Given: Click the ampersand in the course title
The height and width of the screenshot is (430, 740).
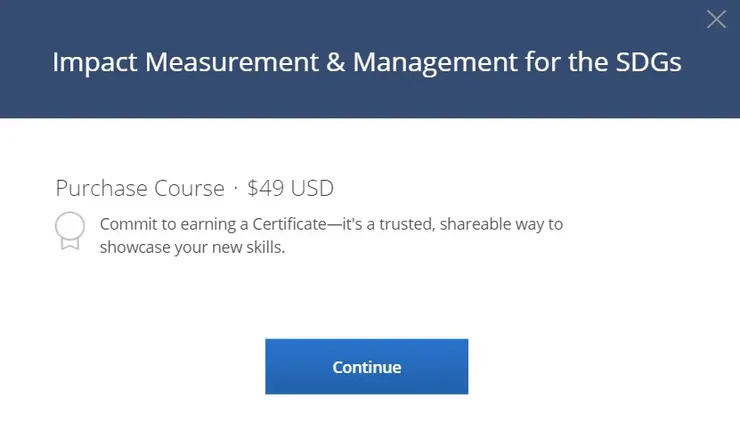Looking at the screenshot, I should [307, 62].
